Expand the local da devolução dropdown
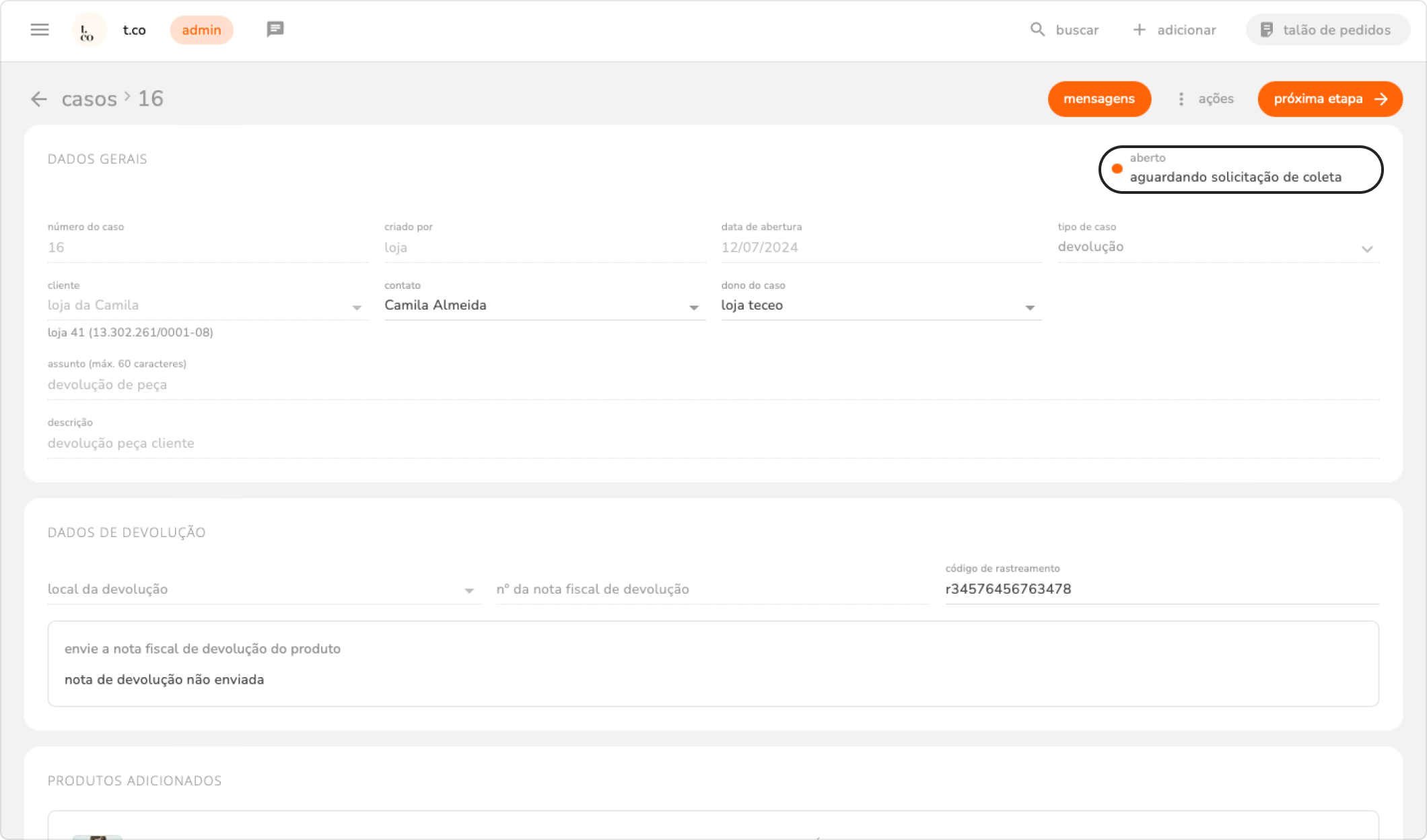 coord(468,590)
